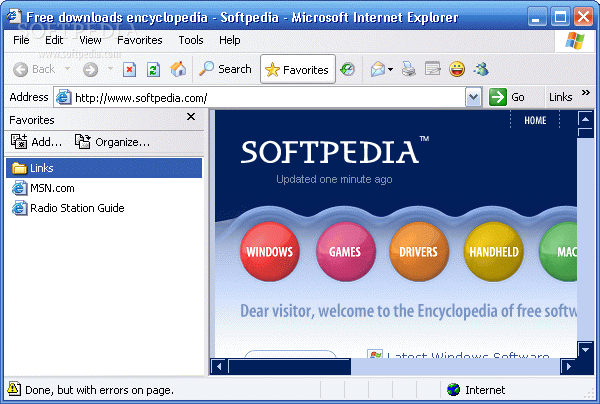Open the View menu
Image resolution: width=600 pixels, height=404 pixels.
tap(90, 40)
